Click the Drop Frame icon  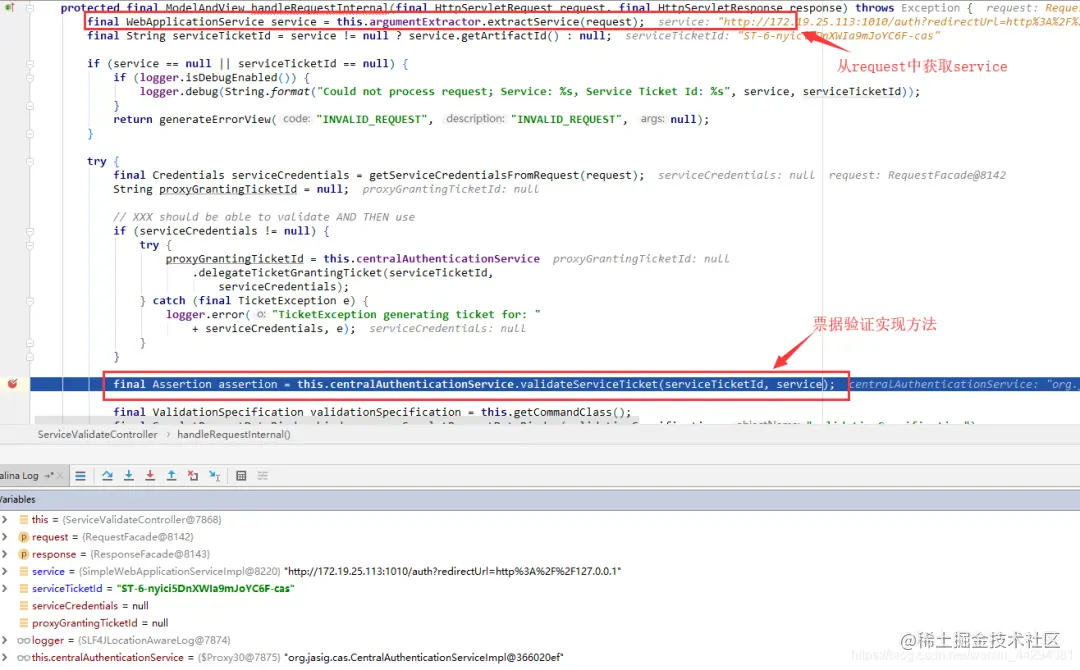[x=193, y=476]
